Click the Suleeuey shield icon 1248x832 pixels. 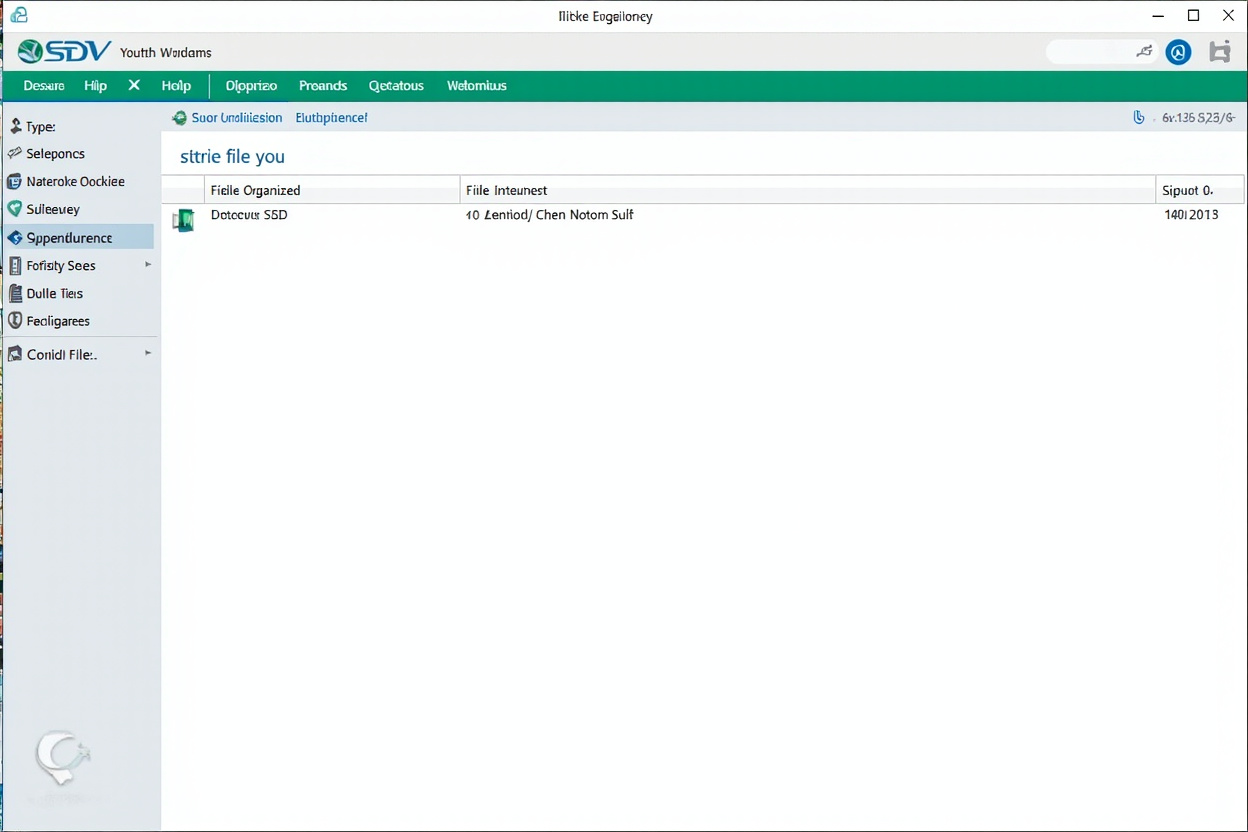pyautogui.click(x=15, y=210)
